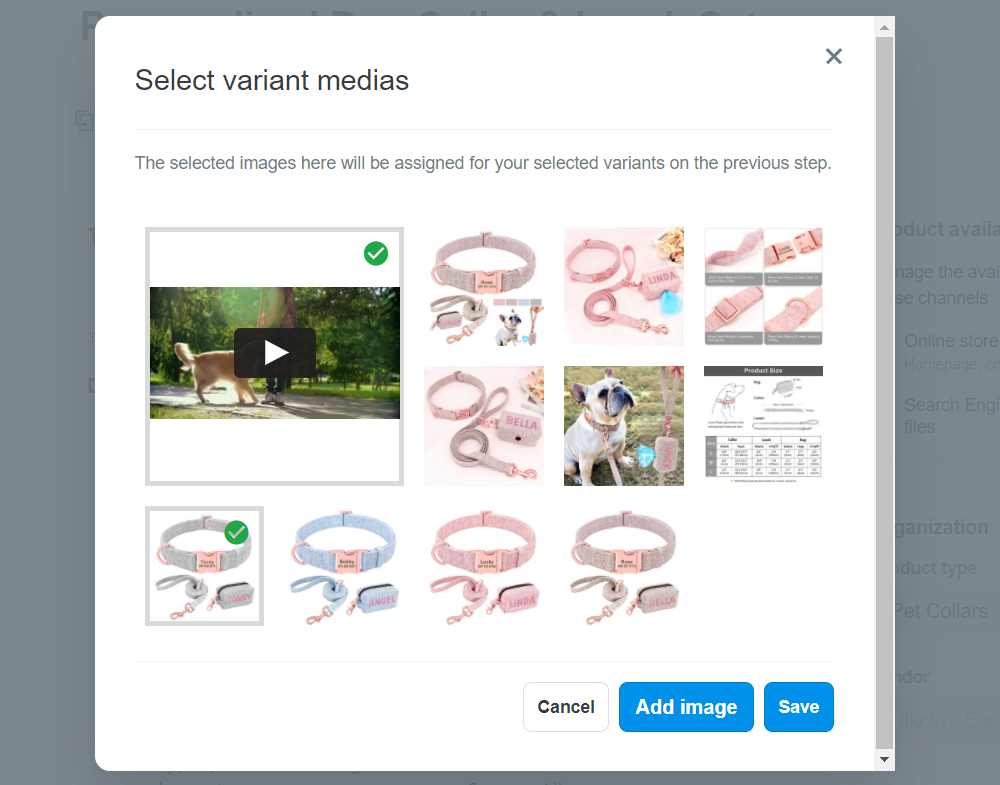Close the Select variant medias dialog
The height and width of the screenshot is (785, 1000).
834,56
